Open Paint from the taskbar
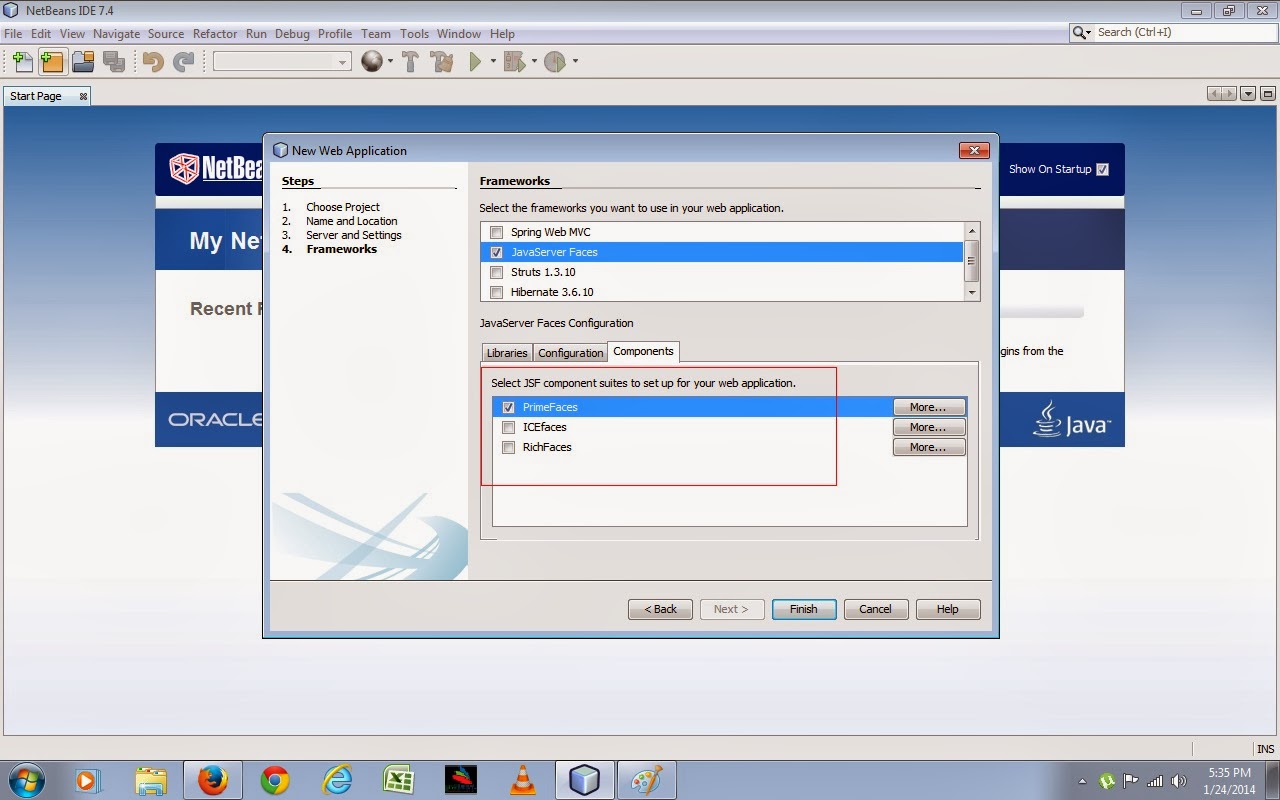This screenshot has height=800, width=1280. [646, 780]
